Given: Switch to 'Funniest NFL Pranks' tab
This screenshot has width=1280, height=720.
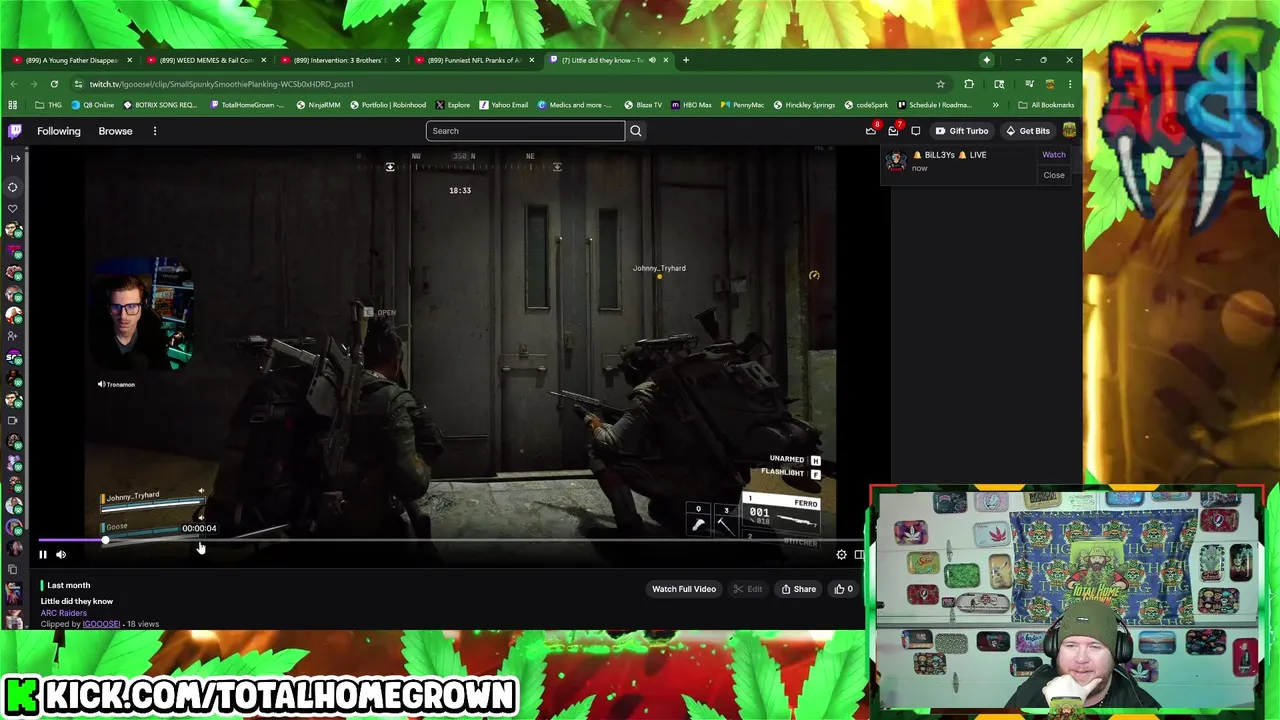Looking at the screenshot, I should 474,60.
